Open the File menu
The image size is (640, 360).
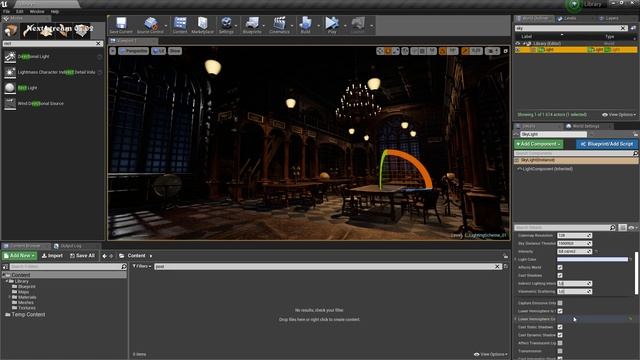[7, 11]
